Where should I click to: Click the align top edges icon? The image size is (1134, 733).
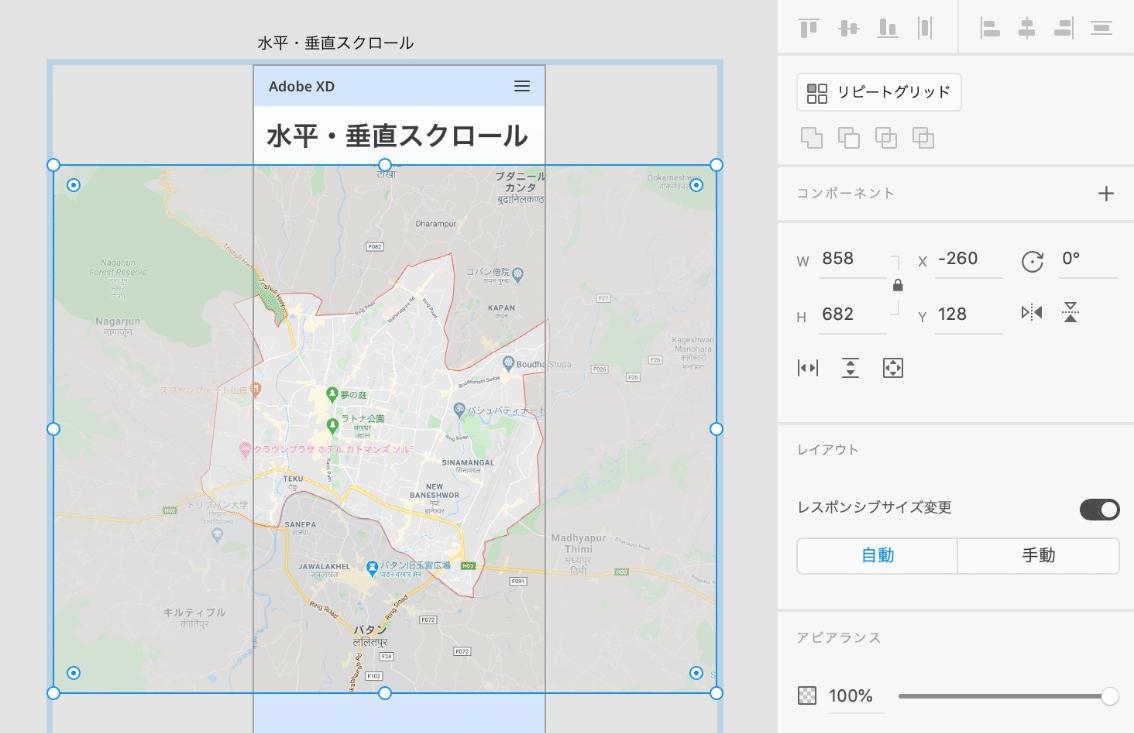pos(807,28)
